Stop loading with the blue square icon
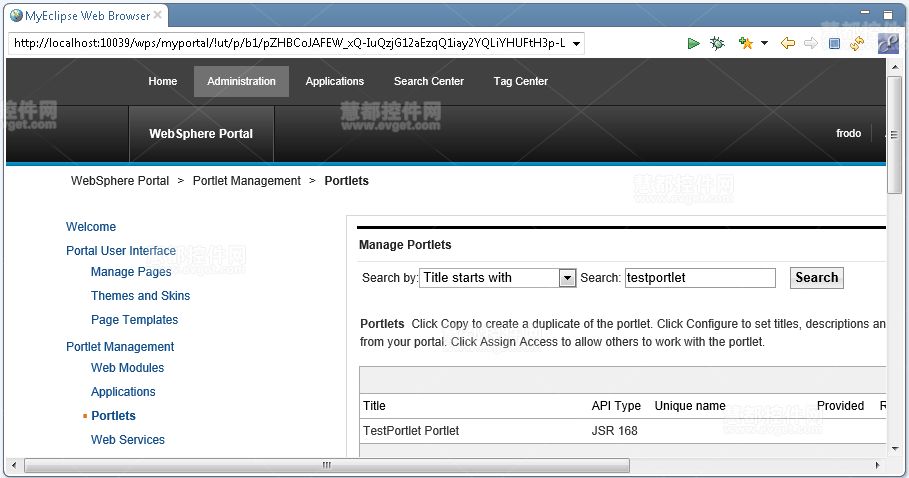This screenshot has width=909, height=478. (834, 43)
